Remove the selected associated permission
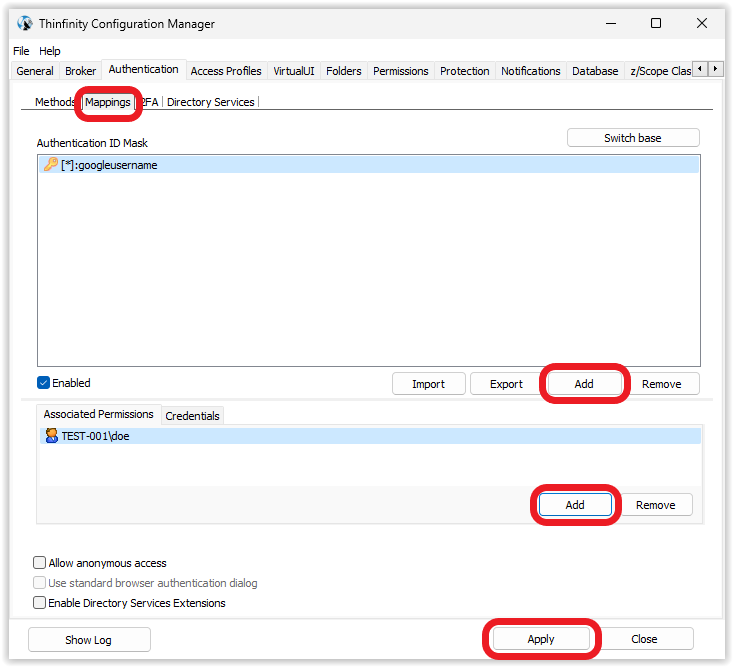 pyautogui.click(x=655, y=505)
